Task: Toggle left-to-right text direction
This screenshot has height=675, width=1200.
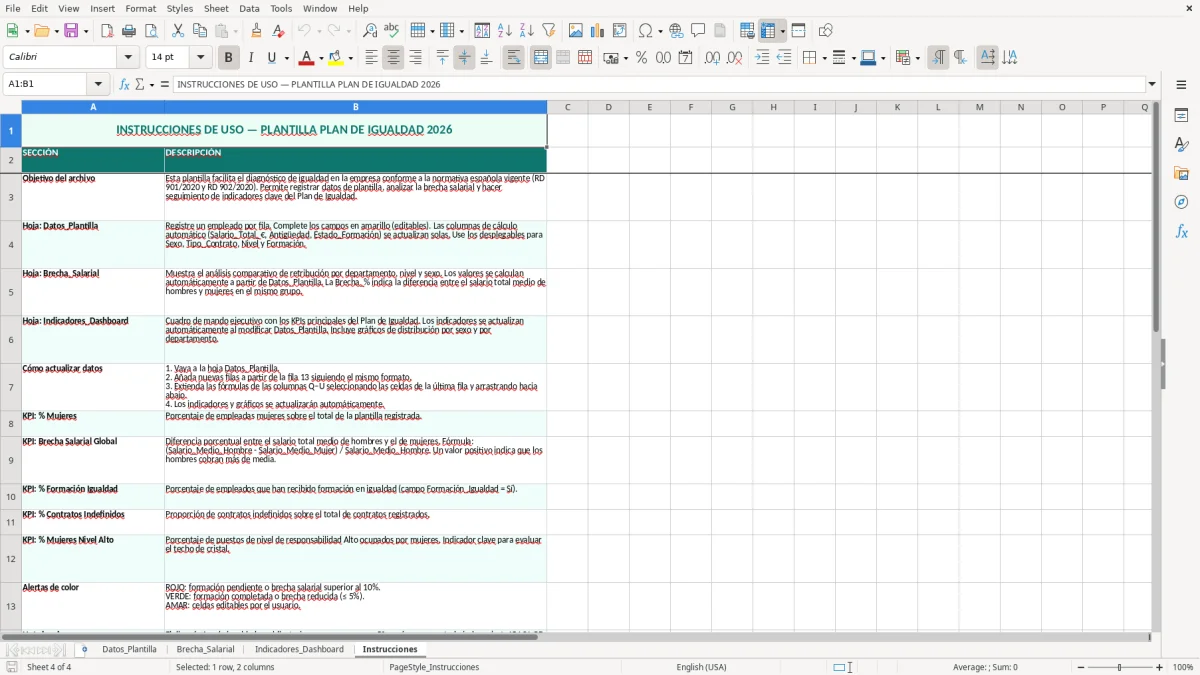Action: click(938, 58)
